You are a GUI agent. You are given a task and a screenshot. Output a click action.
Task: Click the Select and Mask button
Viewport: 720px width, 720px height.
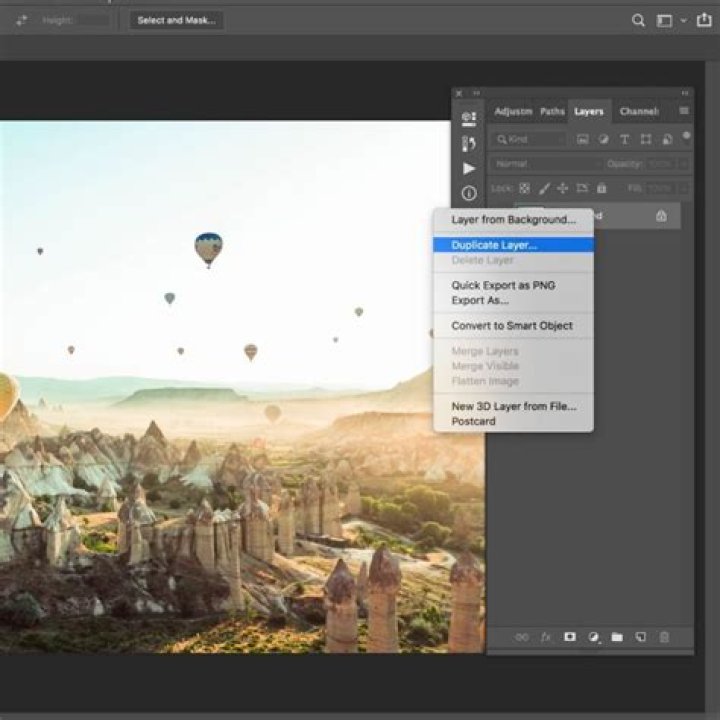[176, 20]
